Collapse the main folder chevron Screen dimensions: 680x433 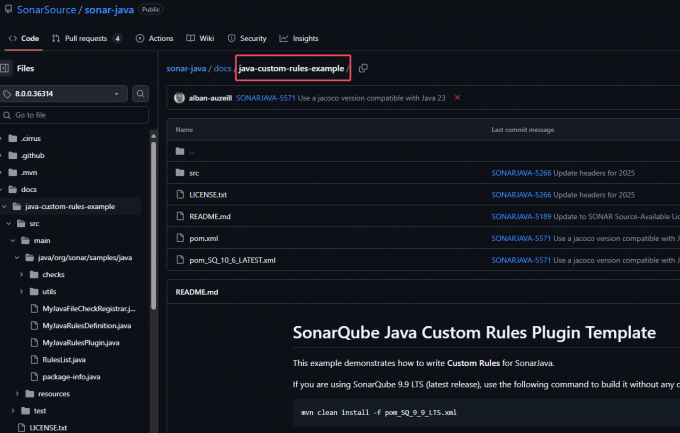[13, 240]
